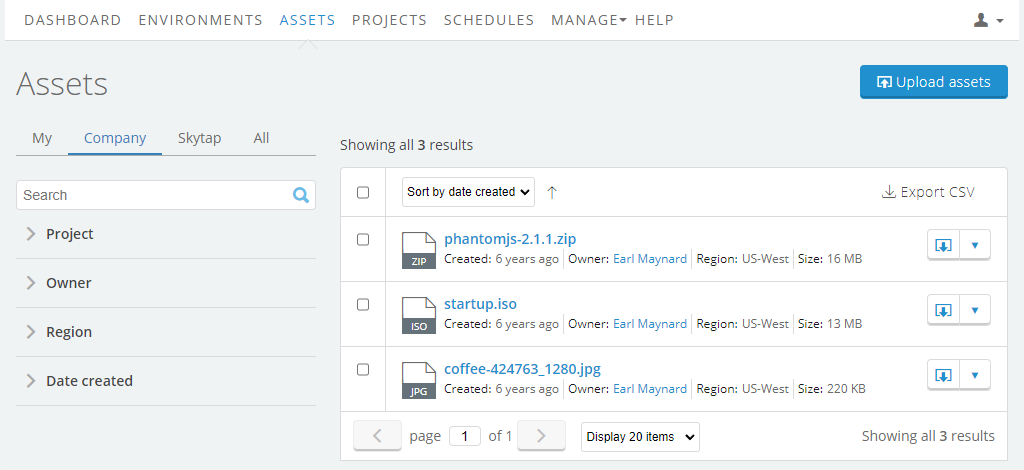Screen dimensions: 1024x470
Task: Click the Upload assets button
Action: click(x=934, y=82)
